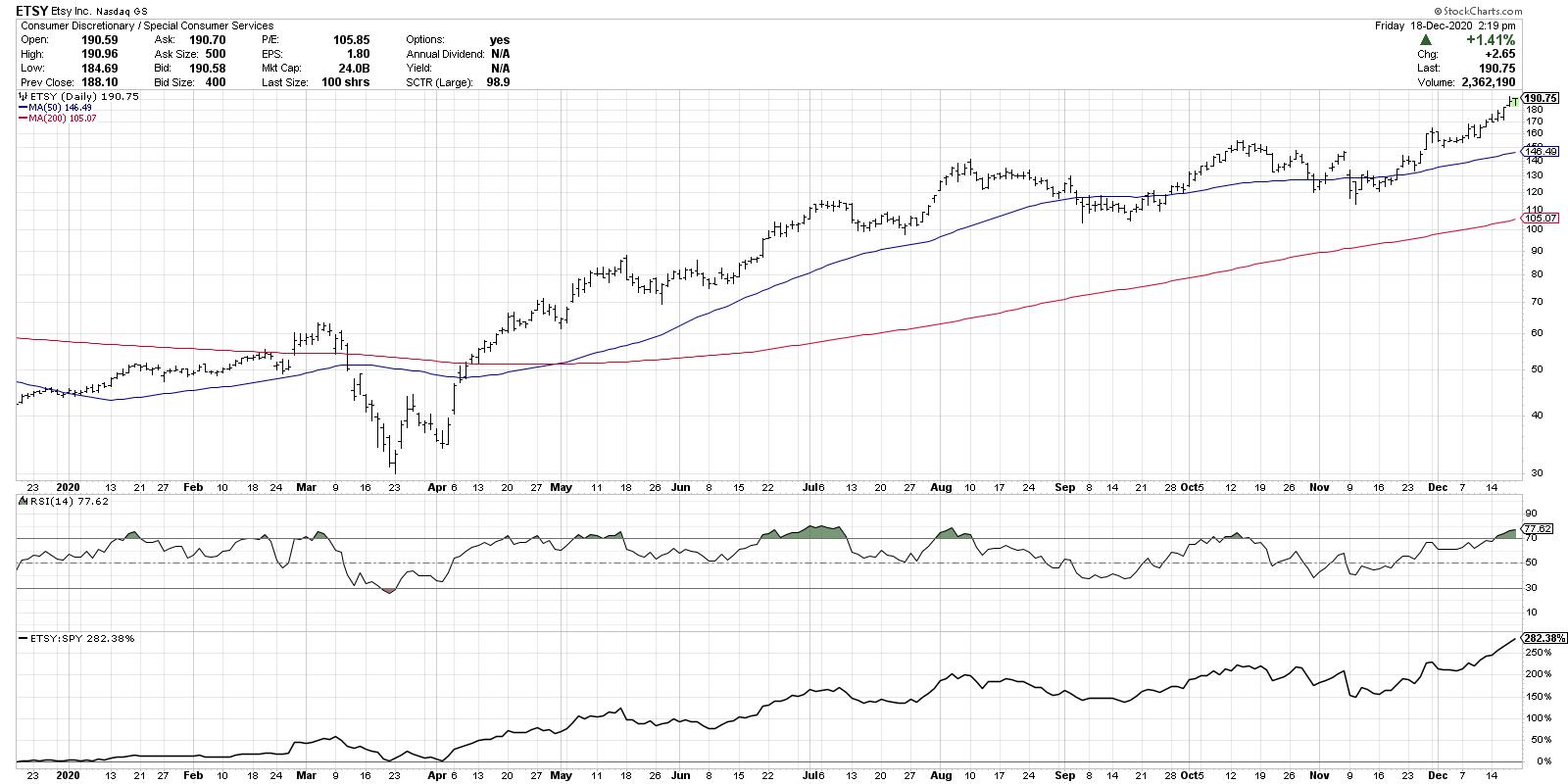Click the Mar label on date axis
Screen dimensions: 1568x784
307,486
